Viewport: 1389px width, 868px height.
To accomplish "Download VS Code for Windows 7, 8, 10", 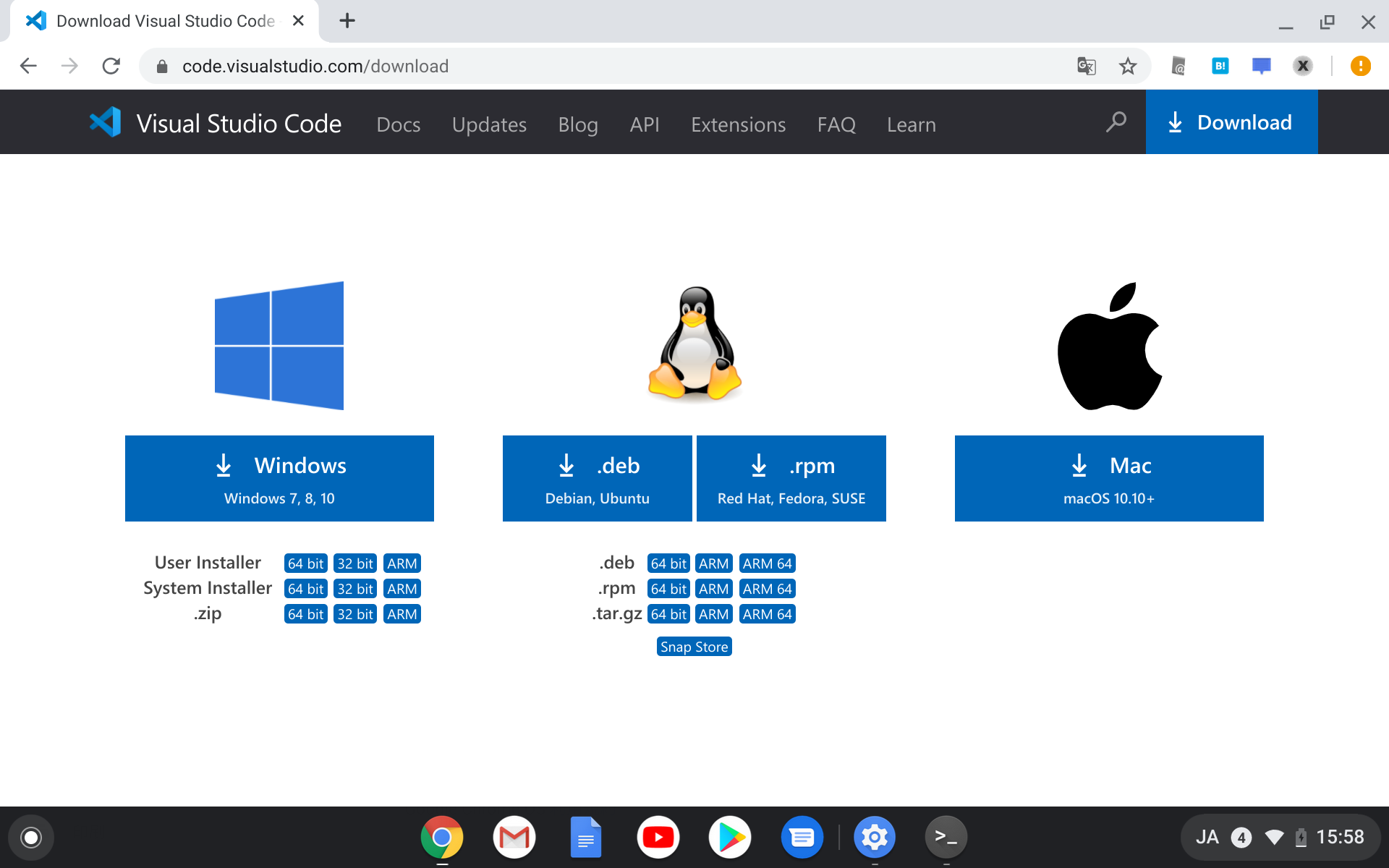I will (x=279, y=478).
